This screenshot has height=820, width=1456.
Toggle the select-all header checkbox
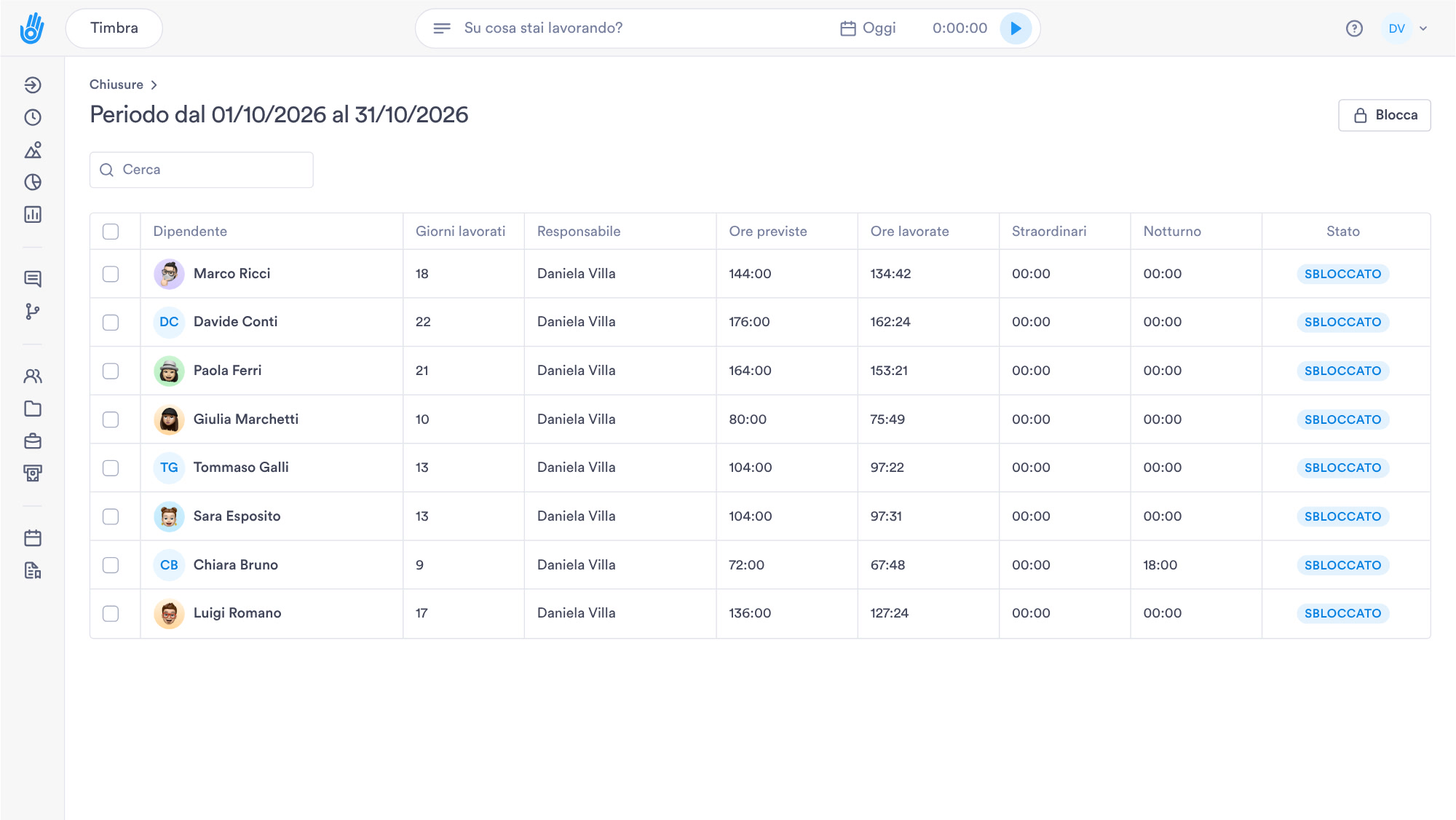pyautogui.click(x=111, y=232)
